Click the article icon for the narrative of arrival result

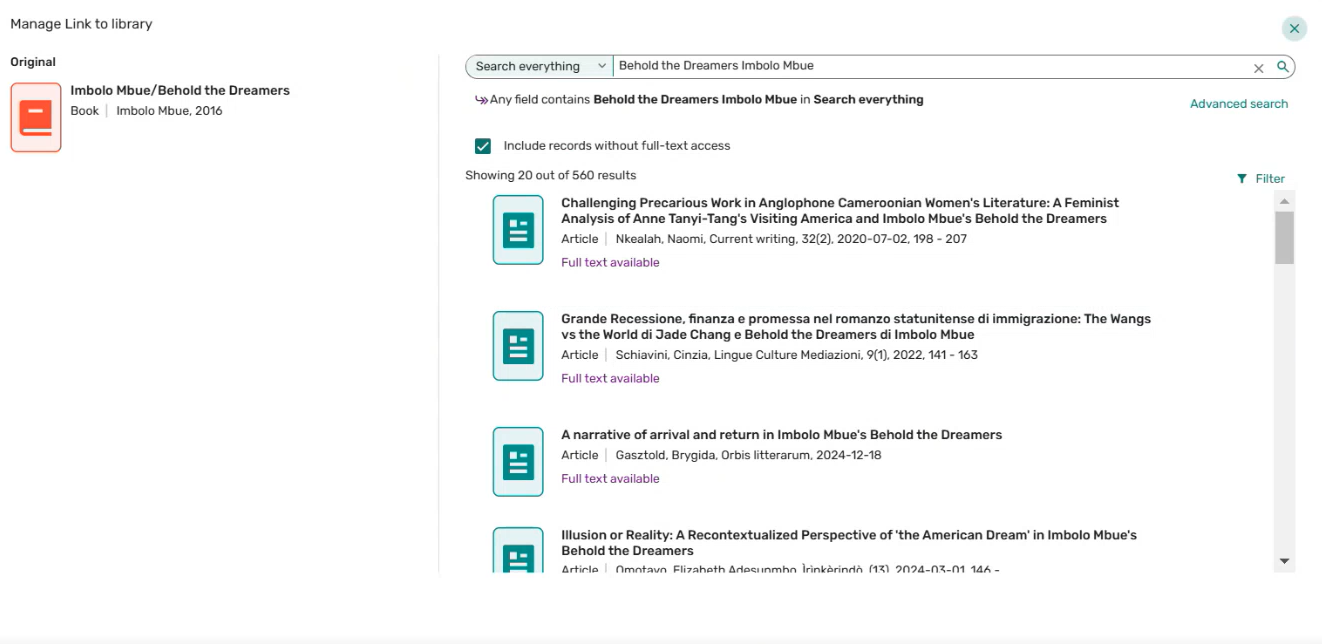coord(518,462)
